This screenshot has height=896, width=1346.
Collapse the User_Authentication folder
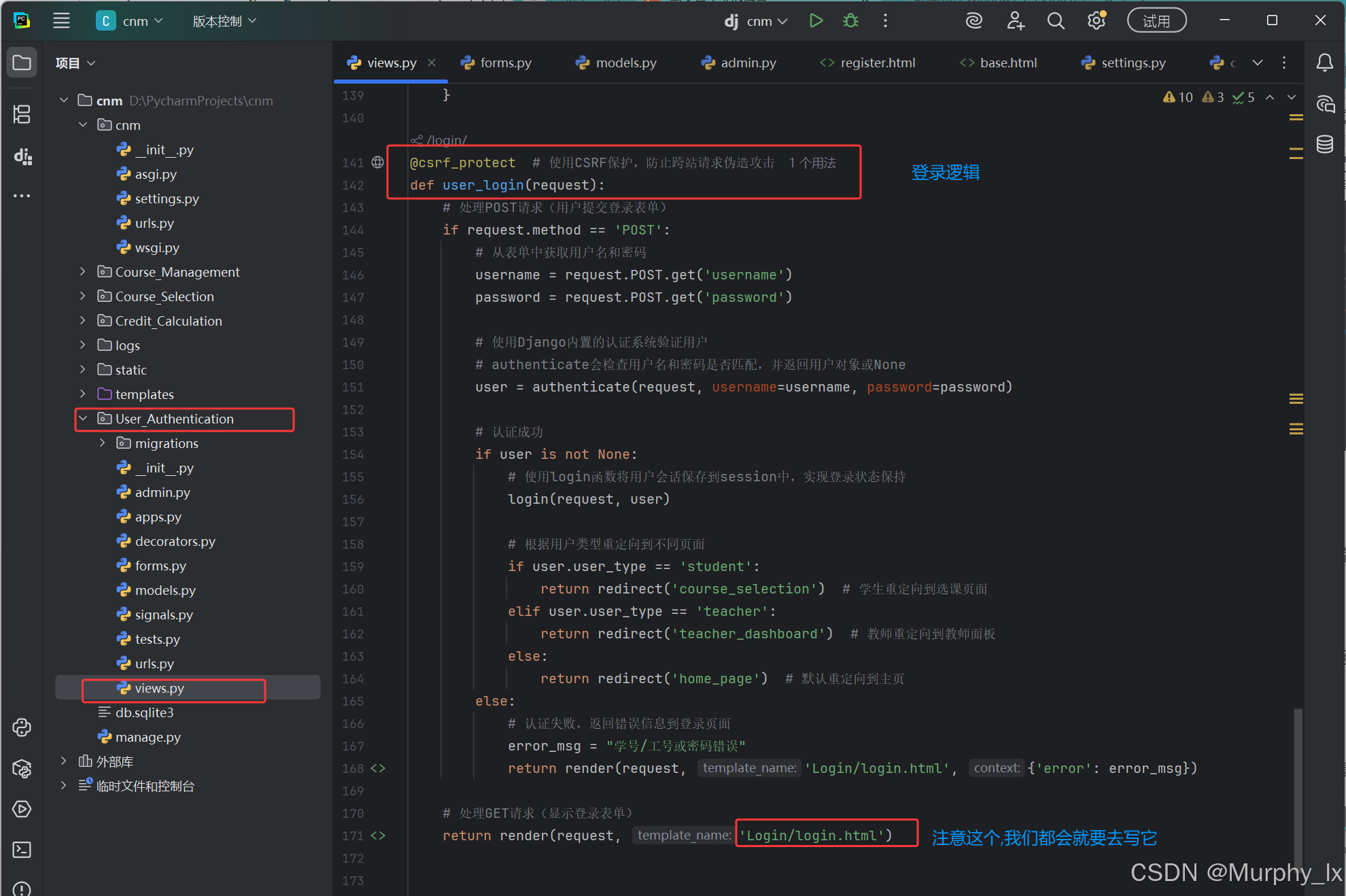pos(83,418)
